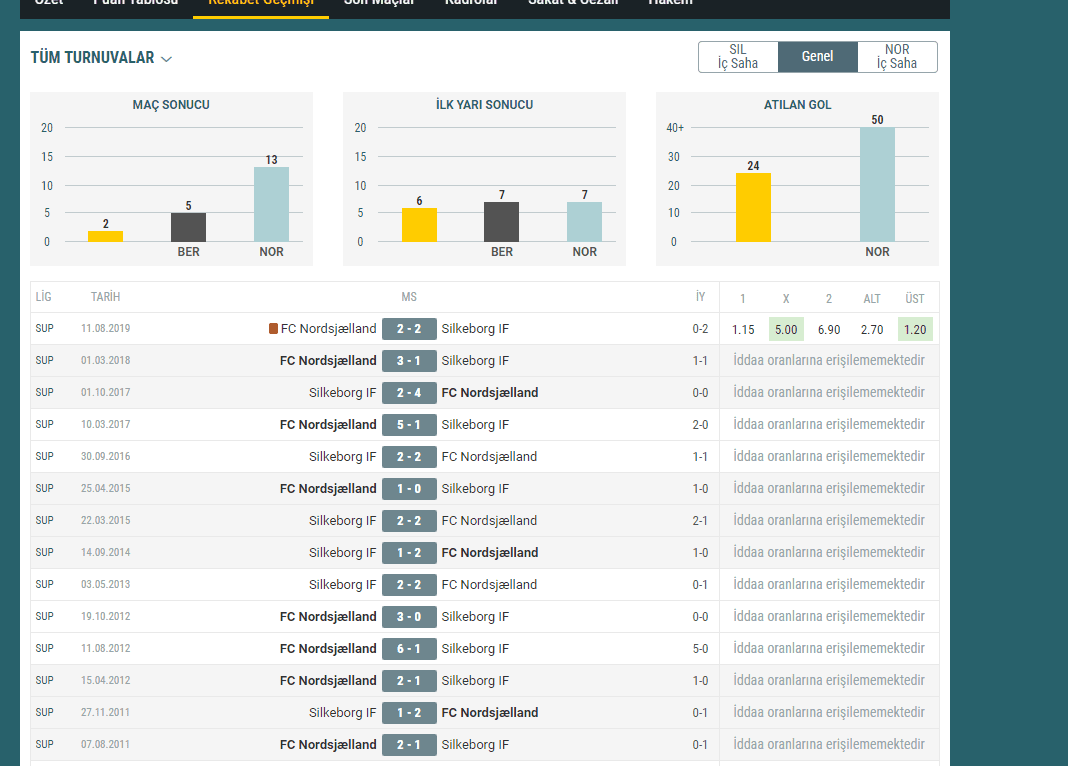Screen dimensions: 1068x766
Task: Click the NOR bar labeled 50 in Atılan Gol
Action: click(877, 185)
